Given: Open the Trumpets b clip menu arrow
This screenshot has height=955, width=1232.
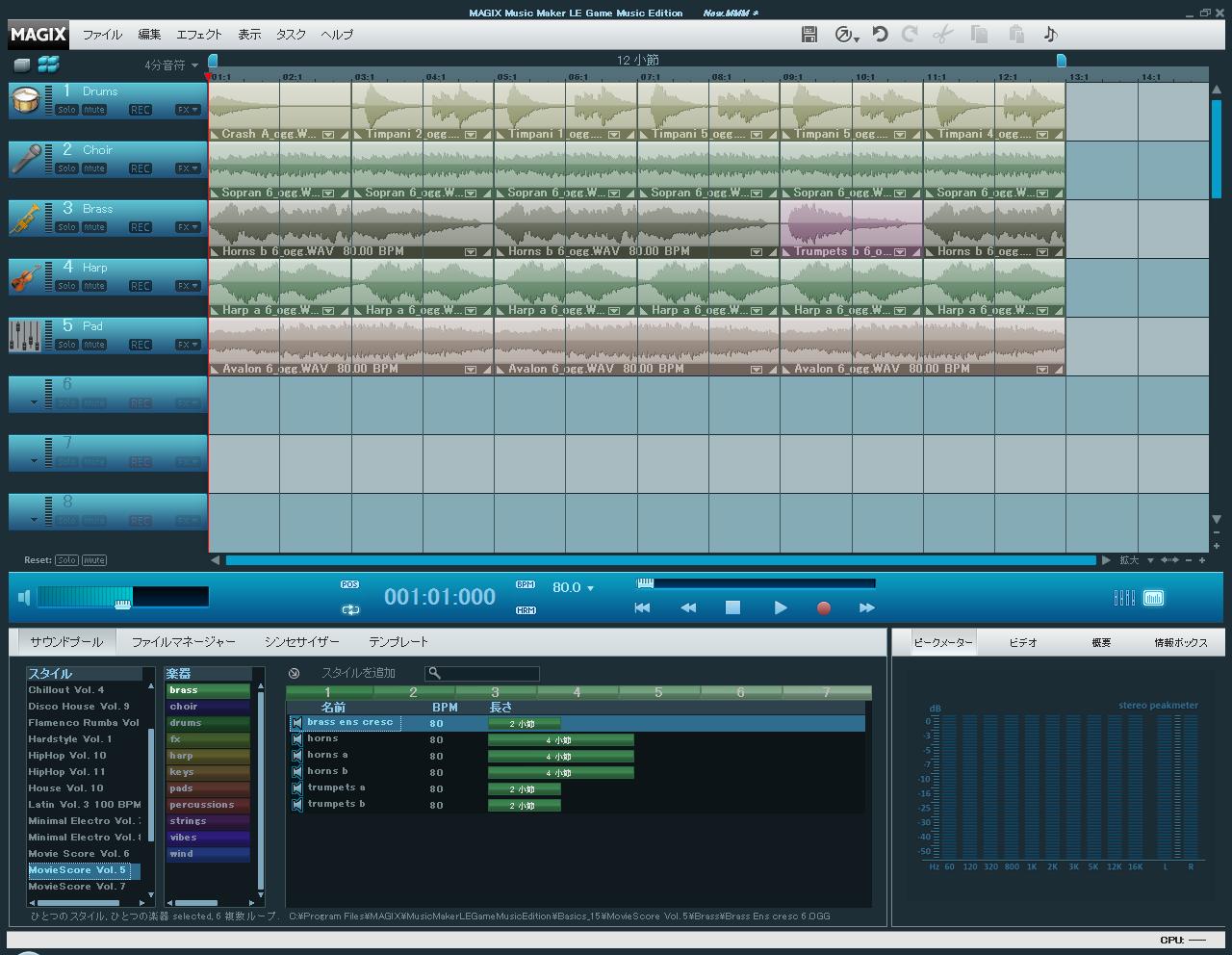Looking at the screenshot, I should 900,252.
